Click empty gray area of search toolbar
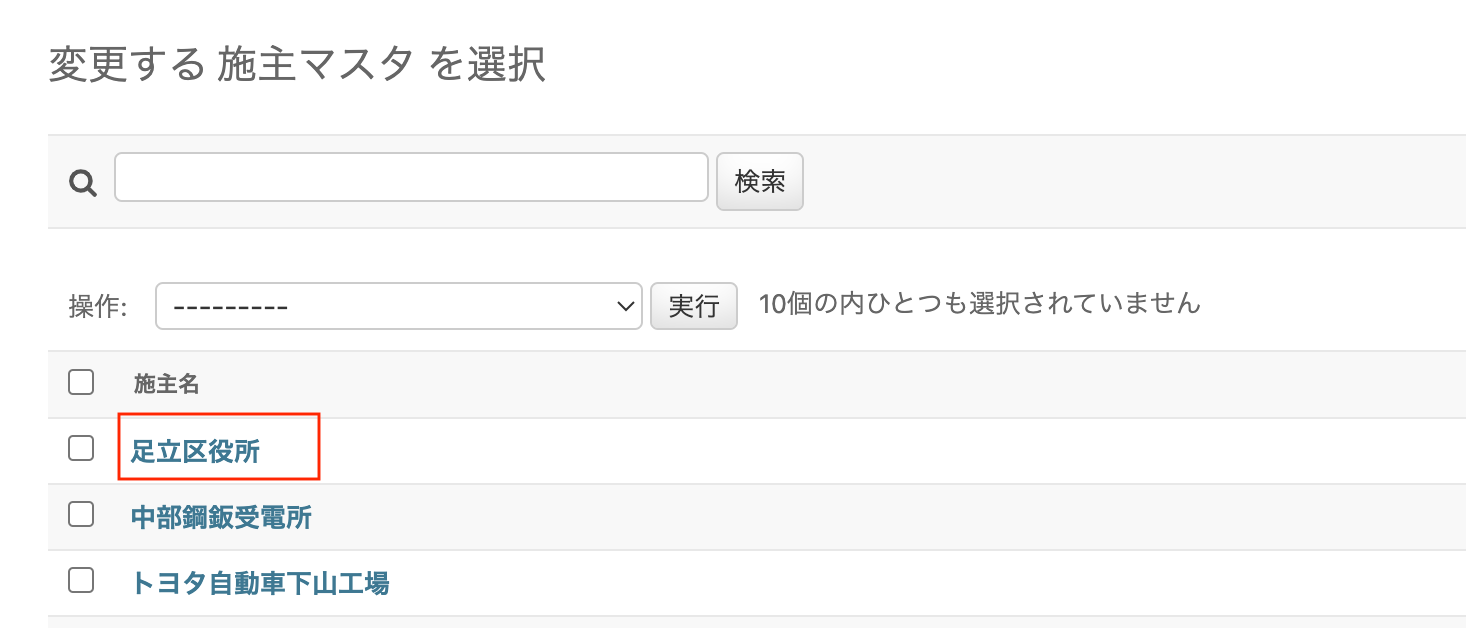The width and height of the screenshot is (1466, 628). coord(1100,182)
